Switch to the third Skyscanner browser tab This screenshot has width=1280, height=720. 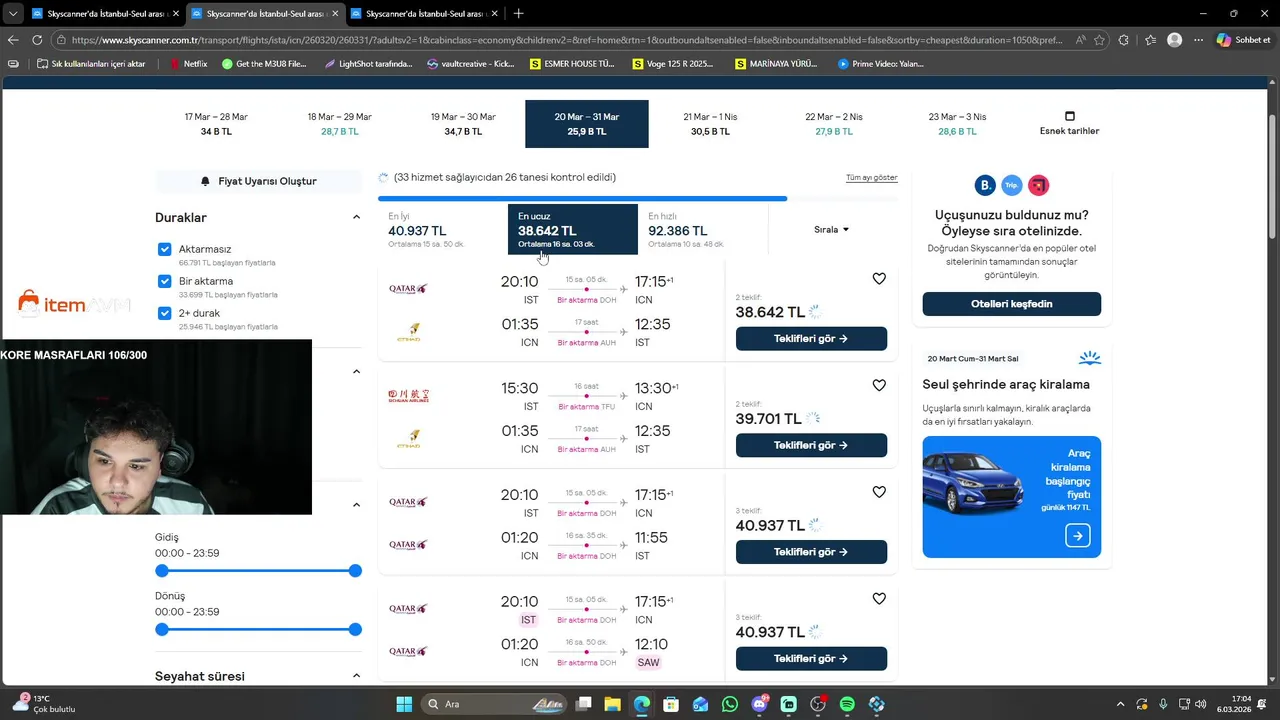tap(423, 14)
